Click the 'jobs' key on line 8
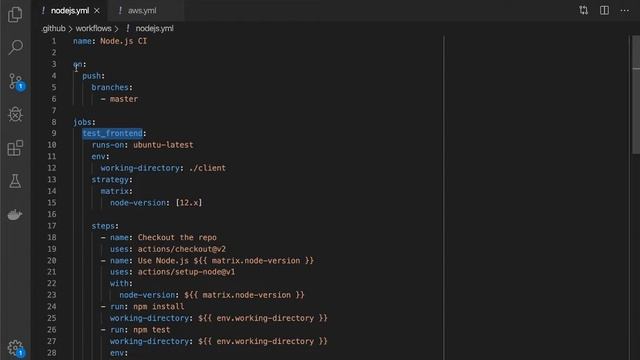The image size is (640, 360). point(82,122)
